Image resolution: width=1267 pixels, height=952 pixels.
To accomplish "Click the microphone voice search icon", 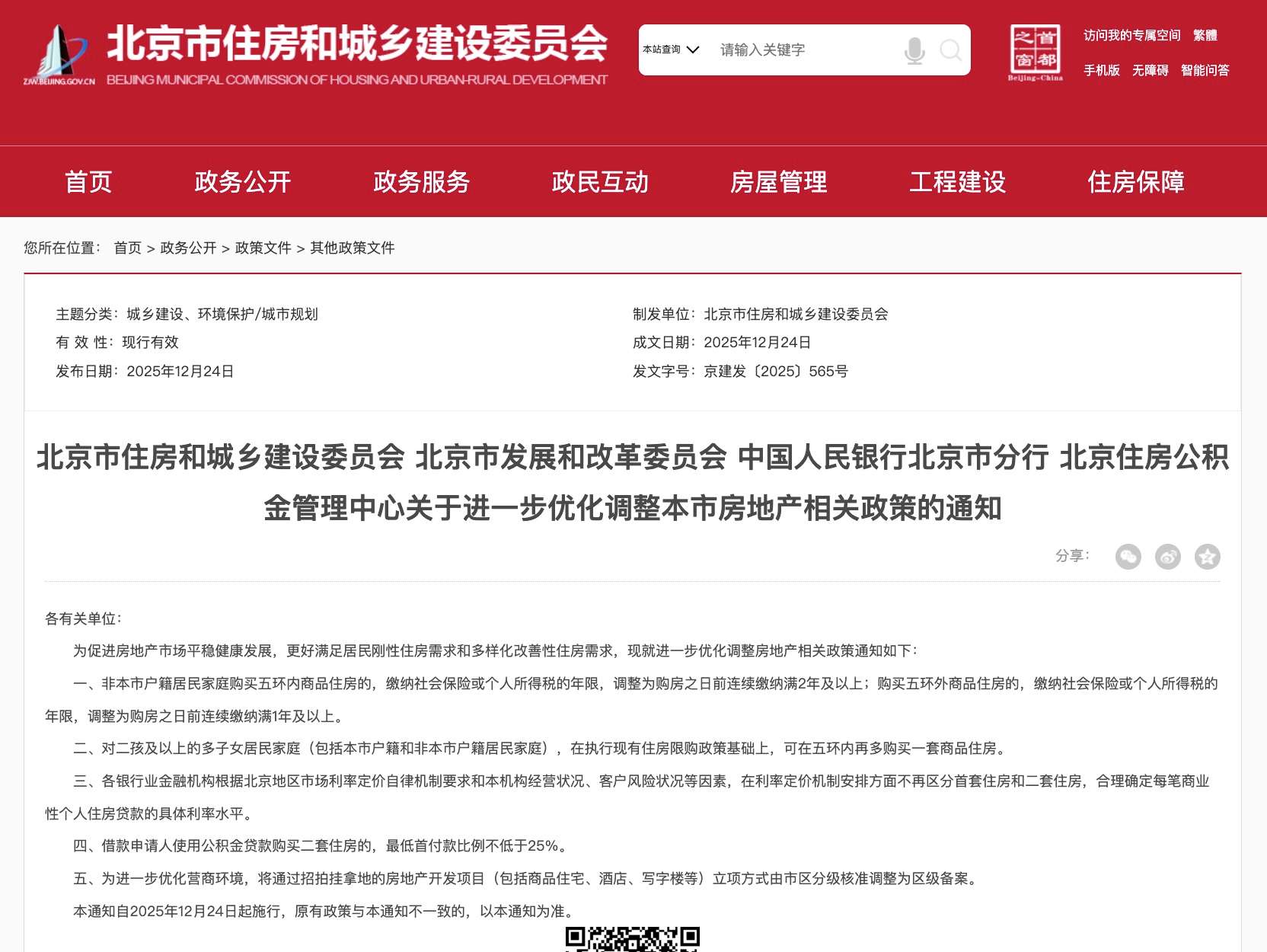I will coord(914,50).
